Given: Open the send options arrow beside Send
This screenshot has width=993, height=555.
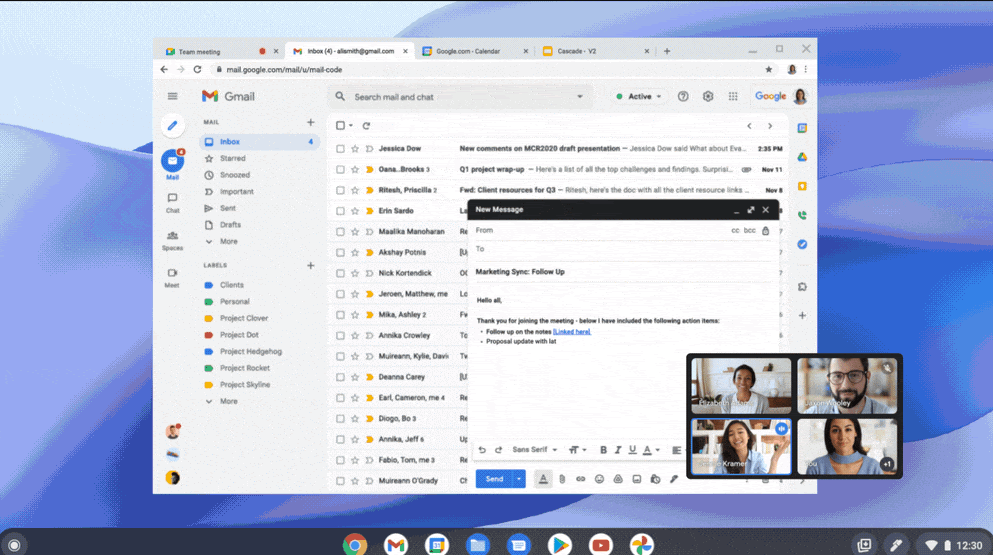Looking at the screenshot, I should pyautogui.click(x=518, y=479).
